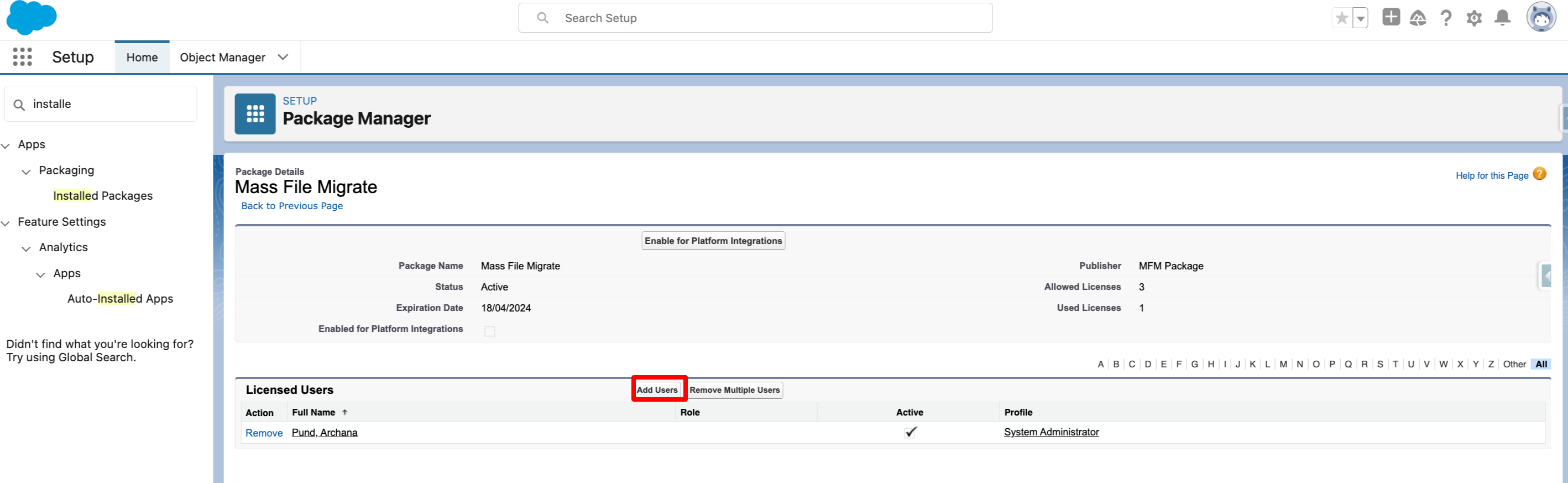Click the Remove Multiple Users button
This screenshot has height=483, width=1568.
point(734,390)
